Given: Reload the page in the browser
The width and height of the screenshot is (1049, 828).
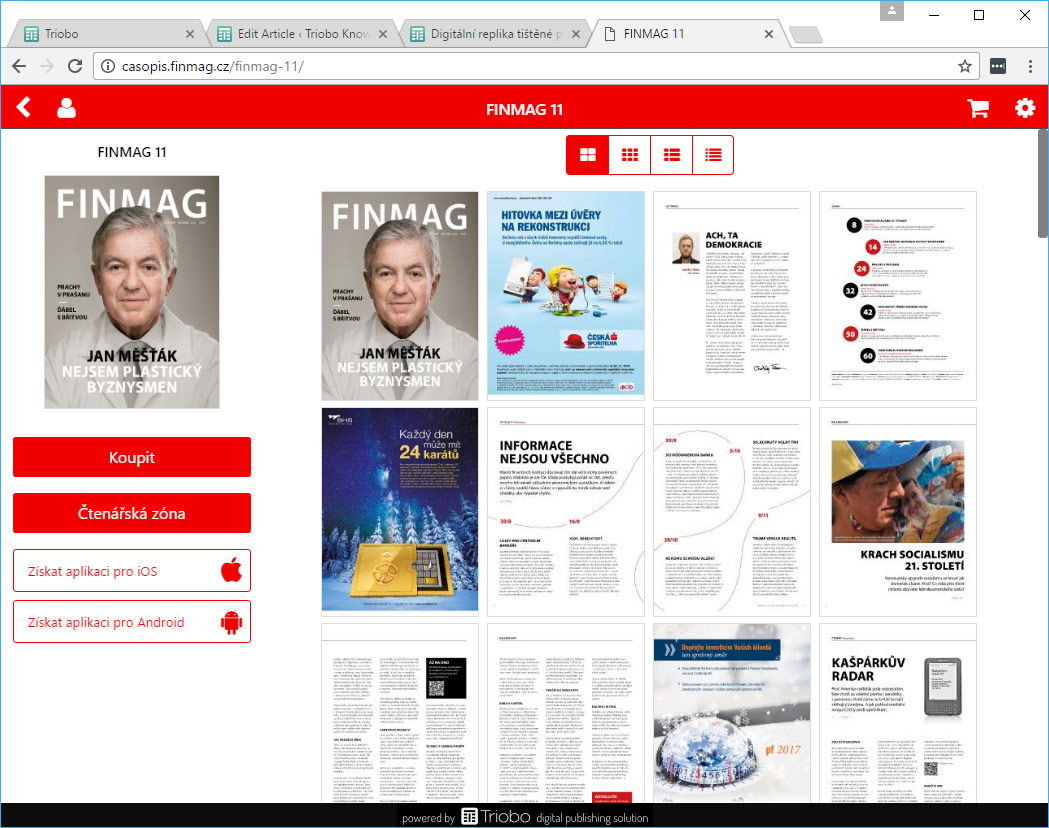Looking at the screenshot, I should [74, 66].
